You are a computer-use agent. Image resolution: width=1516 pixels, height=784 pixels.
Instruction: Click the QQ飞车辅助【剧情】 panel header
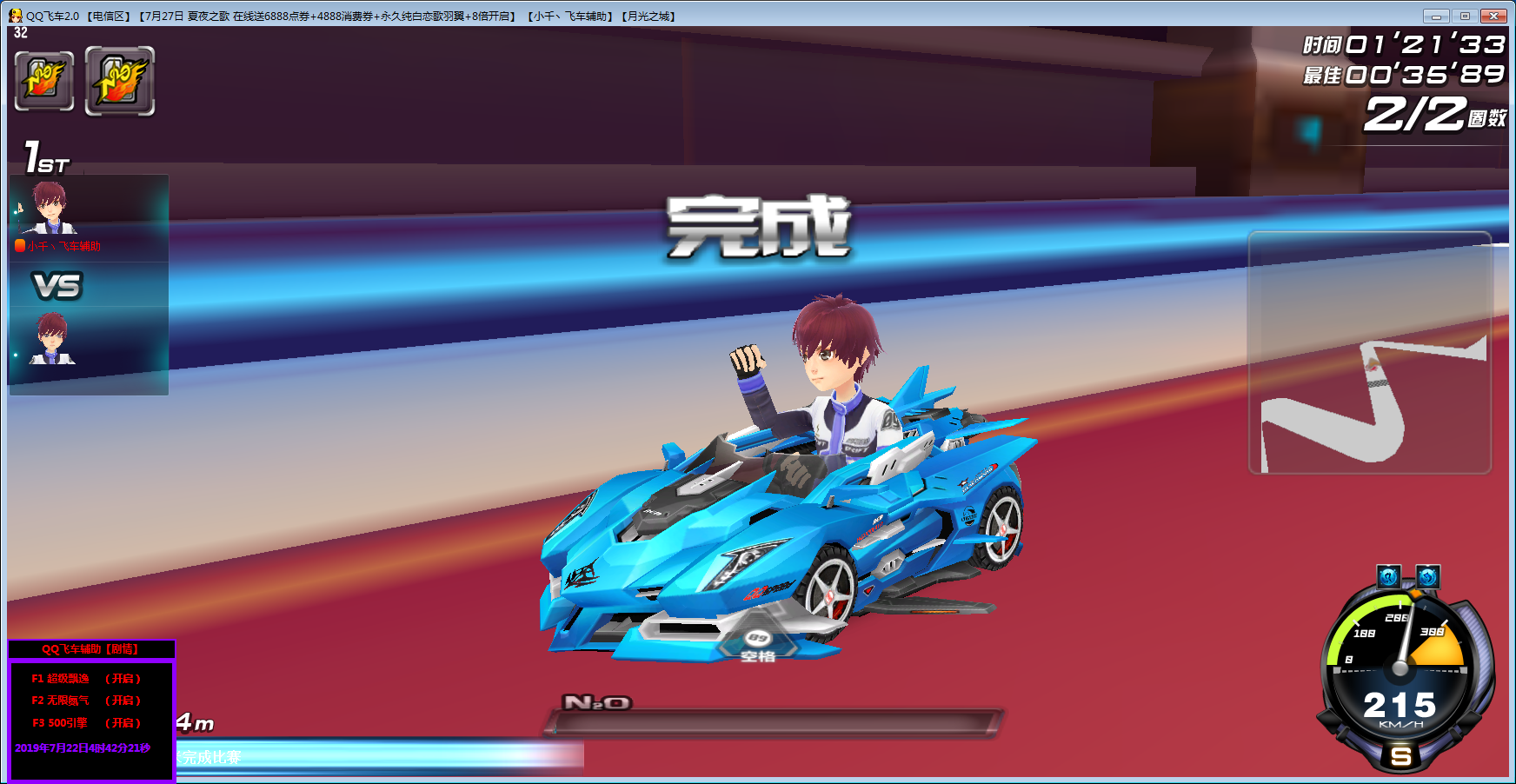pyautogui.click(x=91, y=649)
